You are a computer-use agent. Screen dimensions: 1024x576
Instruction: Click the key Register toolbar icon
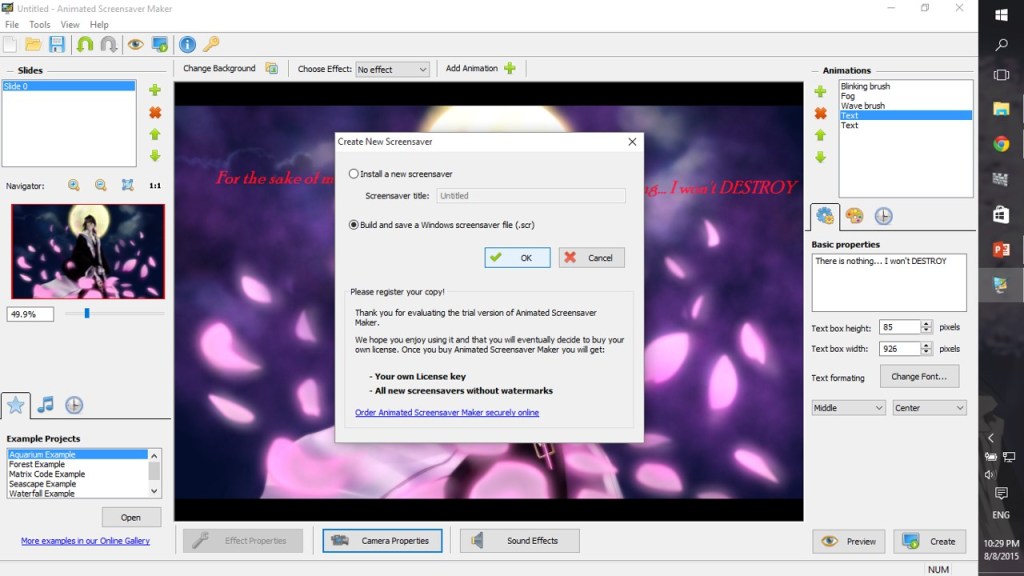point(211,44)
